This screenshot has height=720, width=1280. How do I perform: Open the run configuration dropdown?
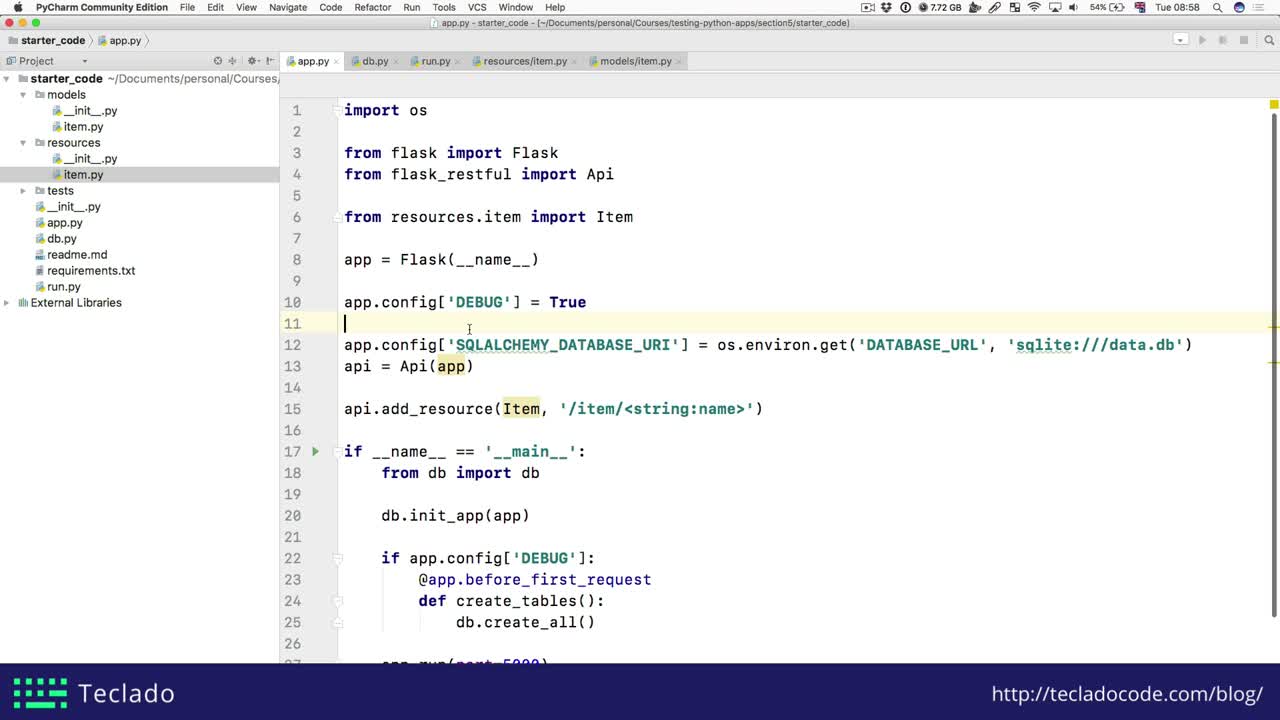(x=1181, y=40)
